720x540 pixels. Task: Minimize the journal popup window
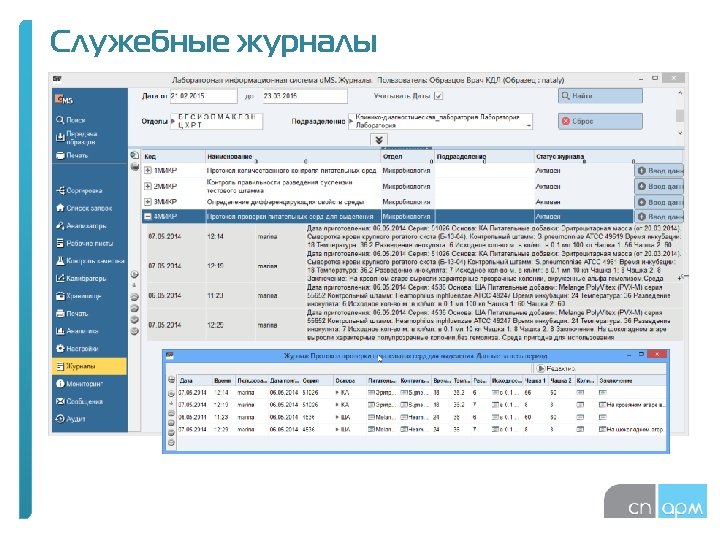tap(629, 355)
